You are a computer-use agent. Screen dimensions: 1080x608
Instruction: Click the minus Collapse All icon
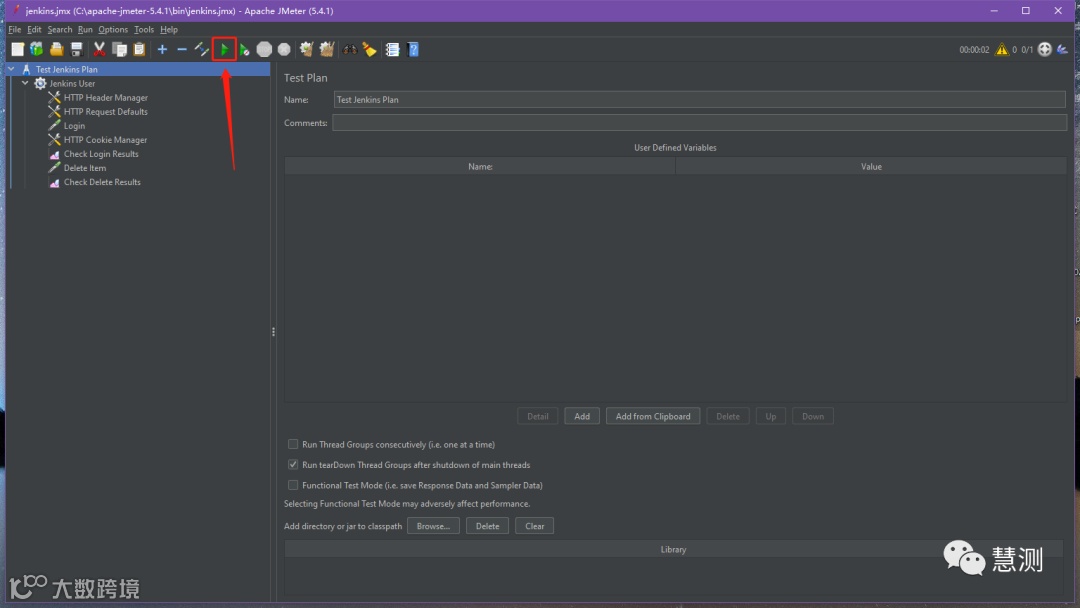click(x=182, y=49)
